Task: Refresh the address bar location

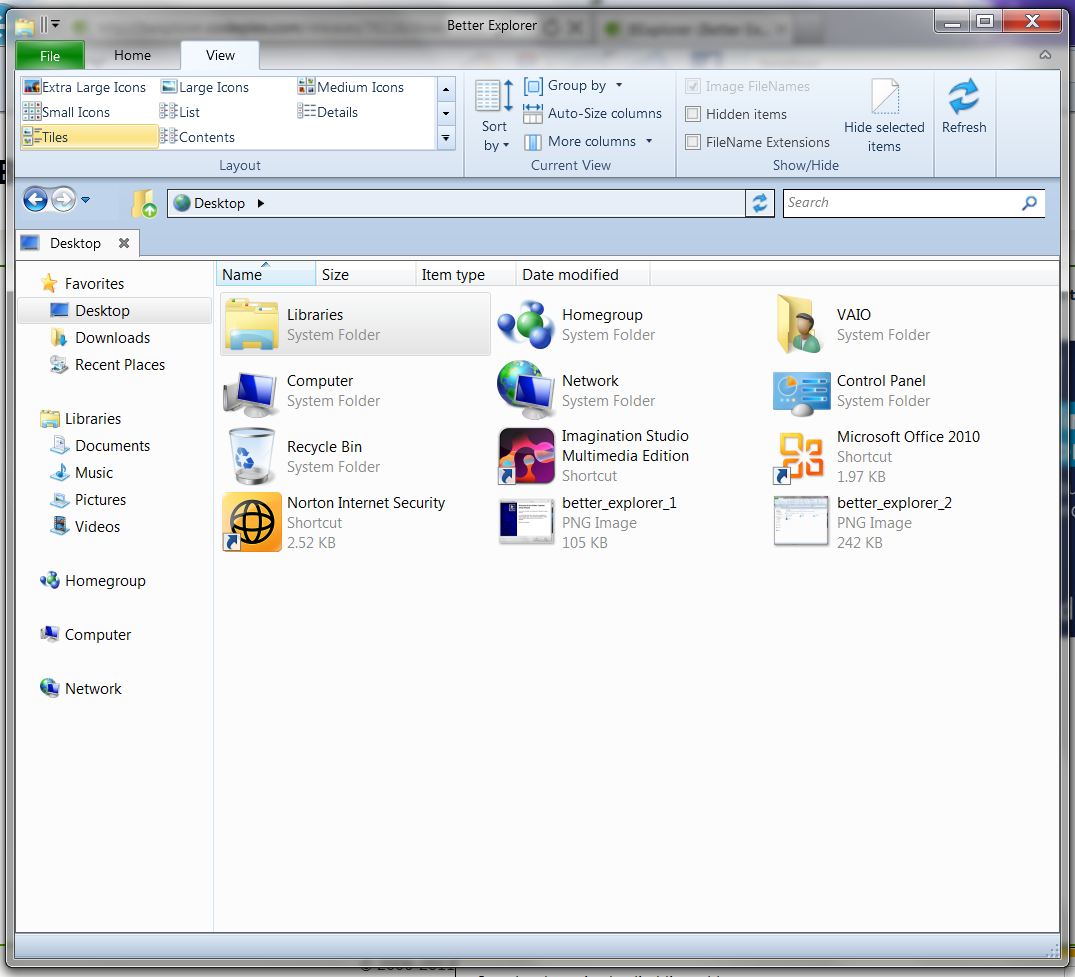Action: (760, 203)
